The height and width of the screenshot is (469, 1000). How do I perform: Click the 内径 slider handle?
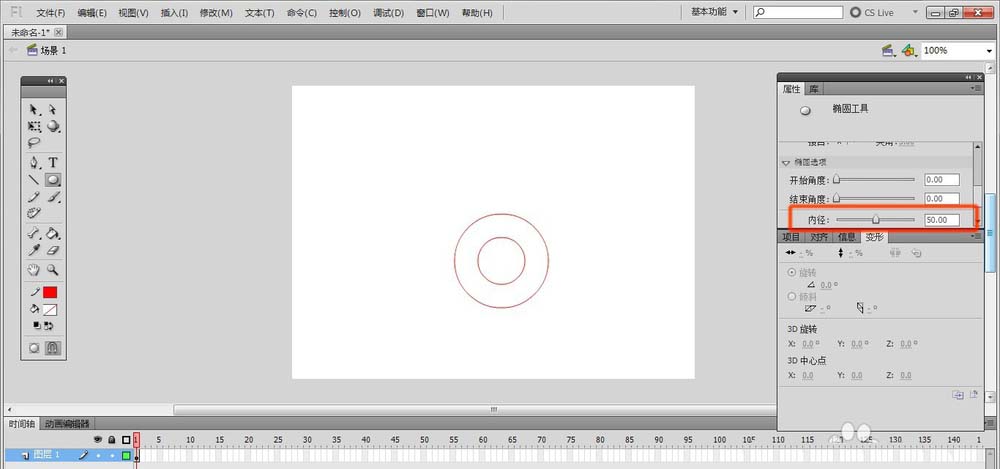coord(876,220)
